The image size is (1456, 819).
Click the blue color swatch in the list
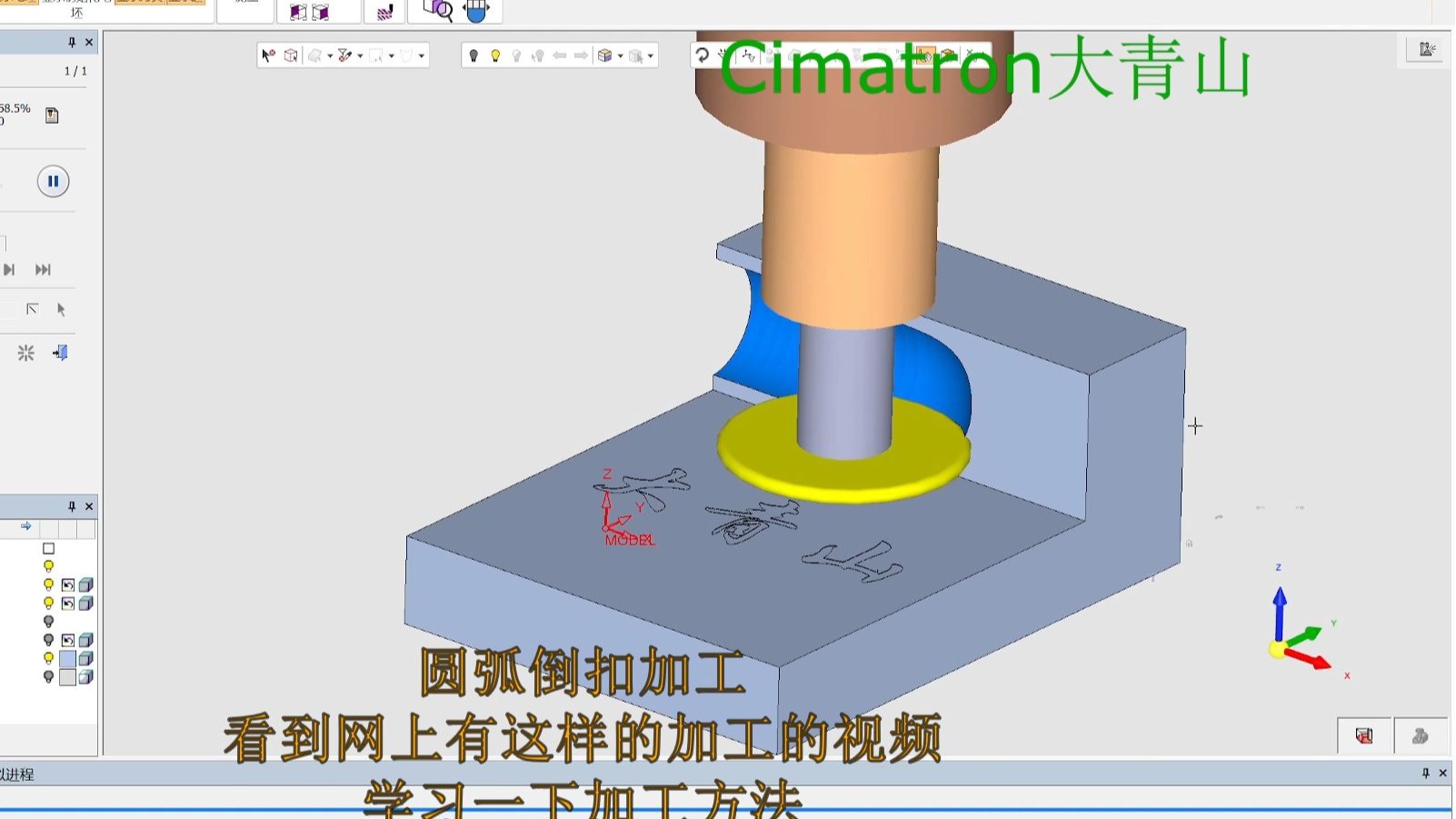tap(68, 658)
